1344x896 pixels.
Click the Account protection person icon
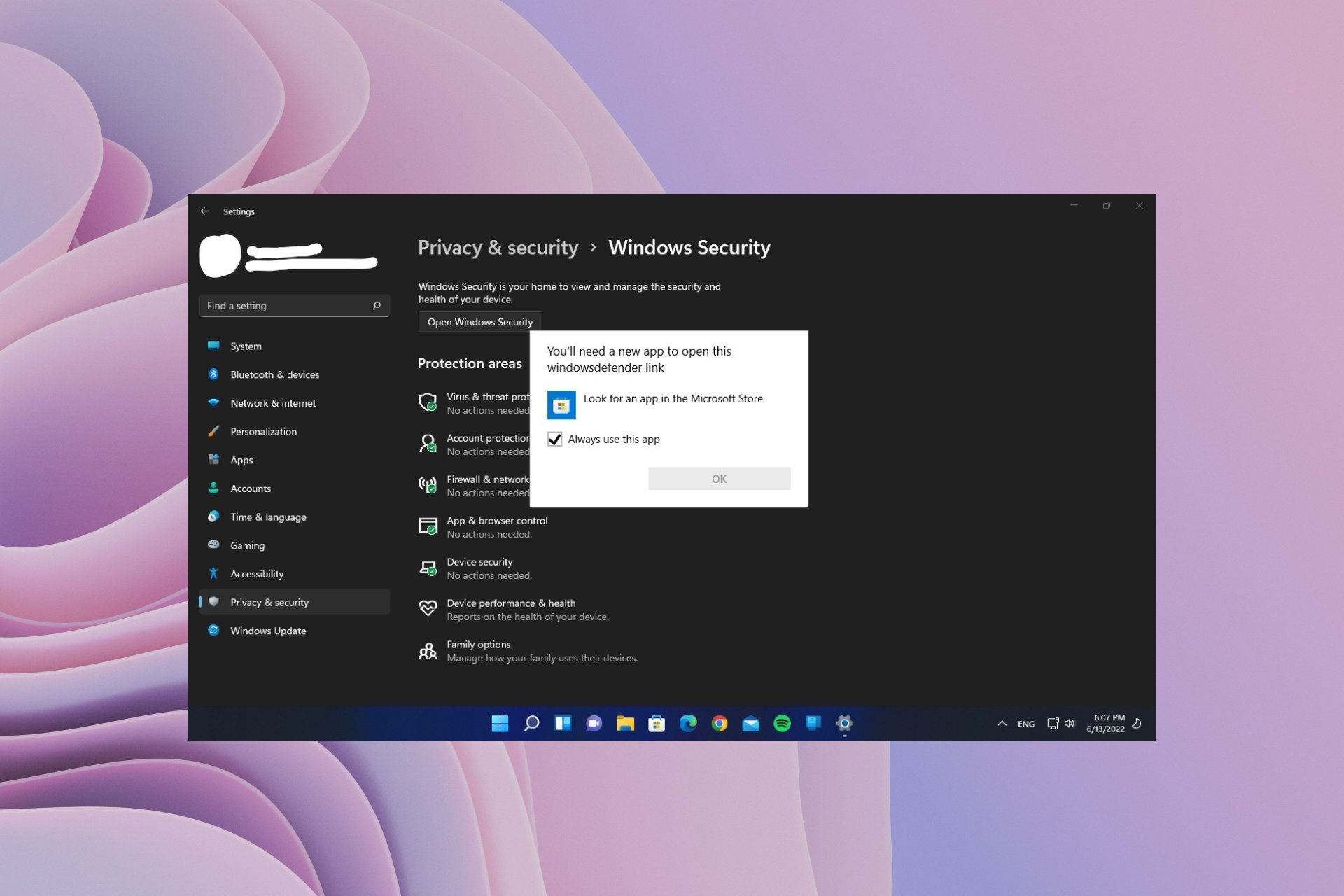click(428, 444)
